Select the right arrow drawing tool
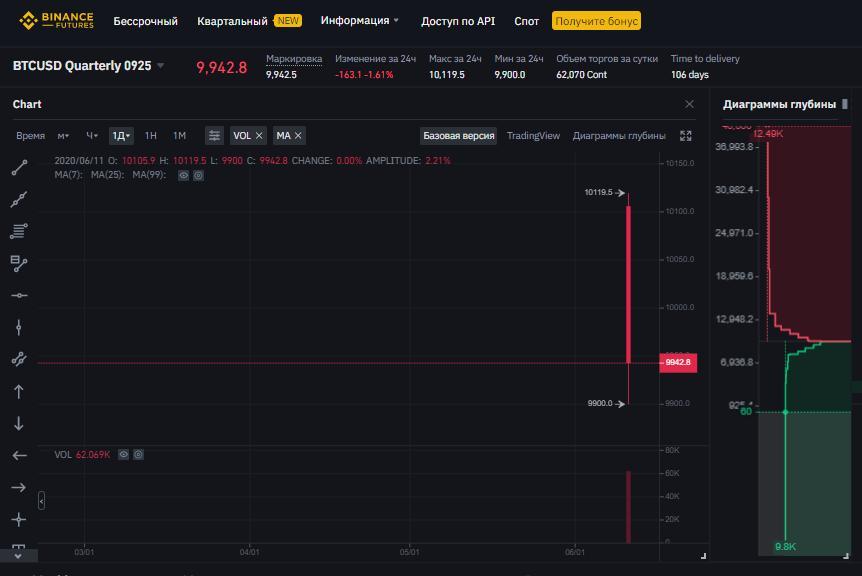This screenshot has width=862, height=576. tap(19, 488)
